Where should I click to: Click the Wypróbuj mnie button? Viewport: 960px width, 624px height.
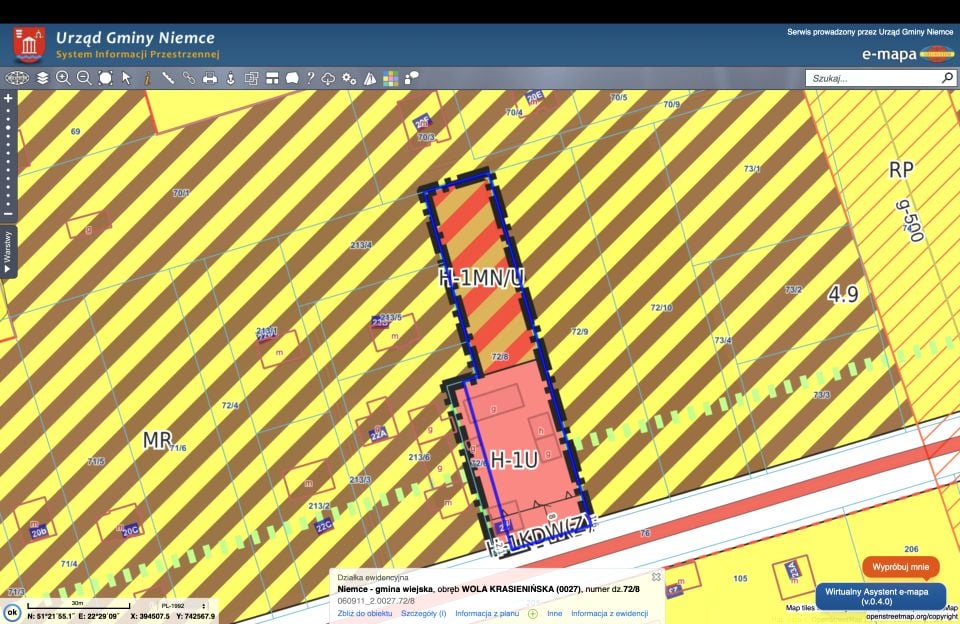click(x=900, y=567)
